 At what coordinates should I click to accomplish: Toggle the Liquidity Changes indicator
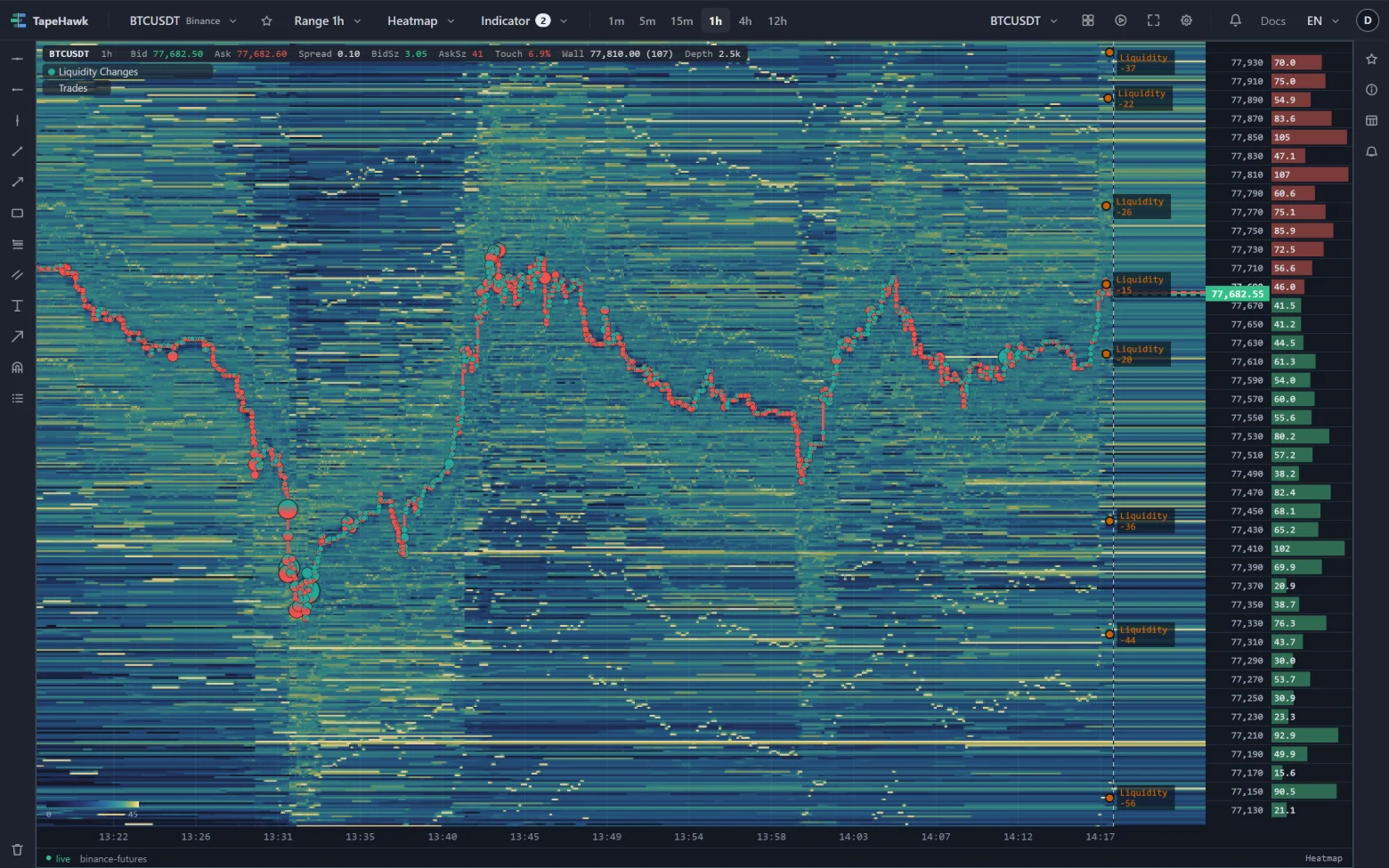(x=127, y=72)
